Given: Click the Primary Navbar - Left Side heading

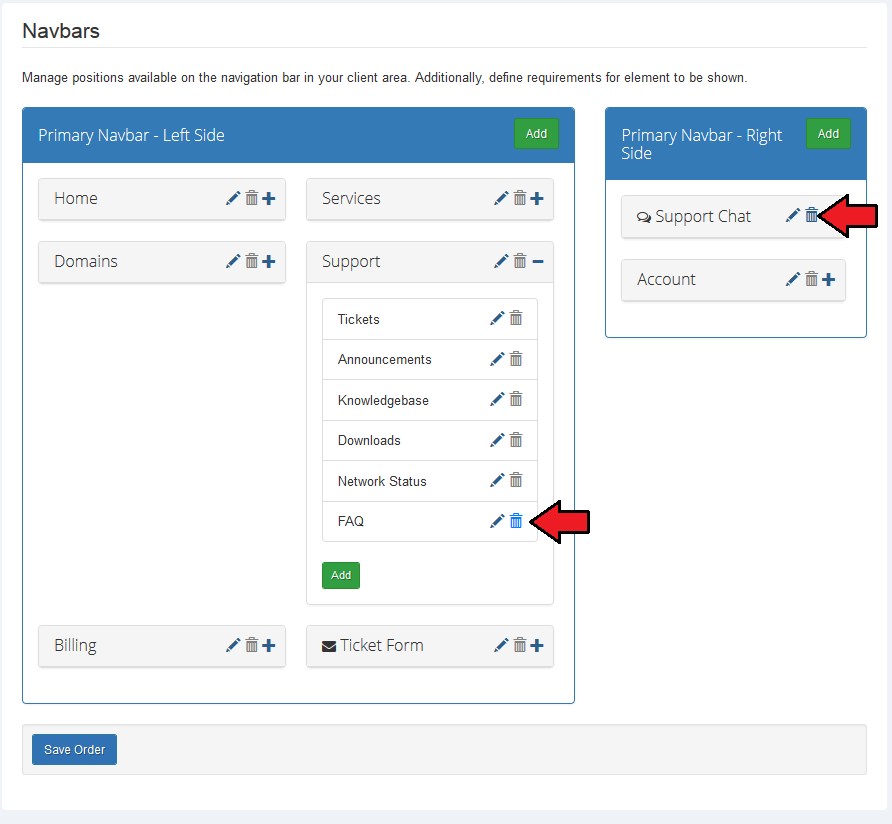Looking at the screenshot, I should click(x=131, y=135).
